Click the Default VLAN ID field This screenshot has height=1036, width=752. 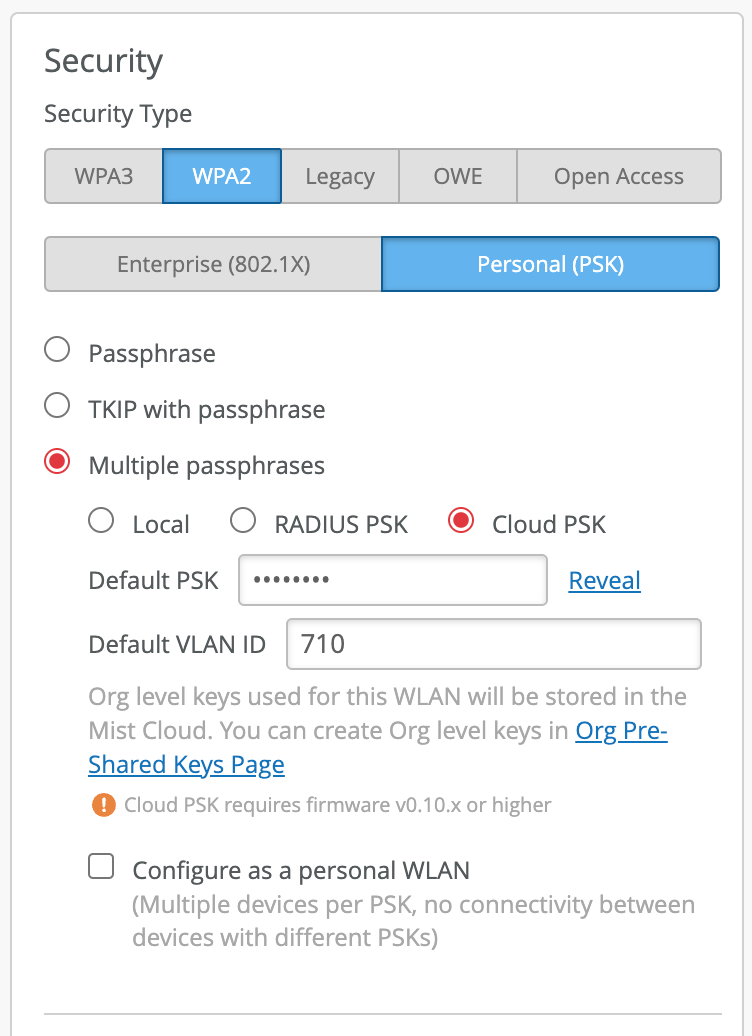pos(493,644)
